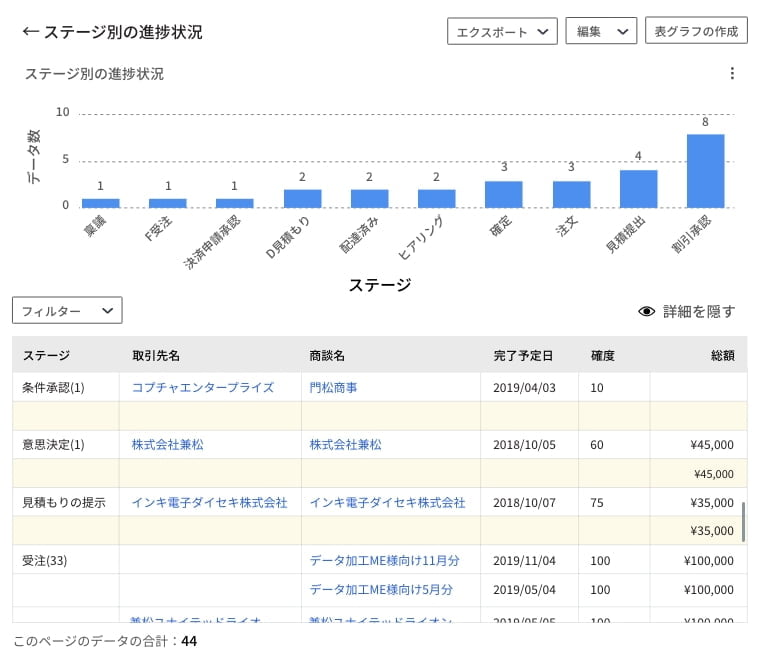Screen dimensions: 760x660
Task: Open the 編集 dropdown
Action: tap(601, 31)
